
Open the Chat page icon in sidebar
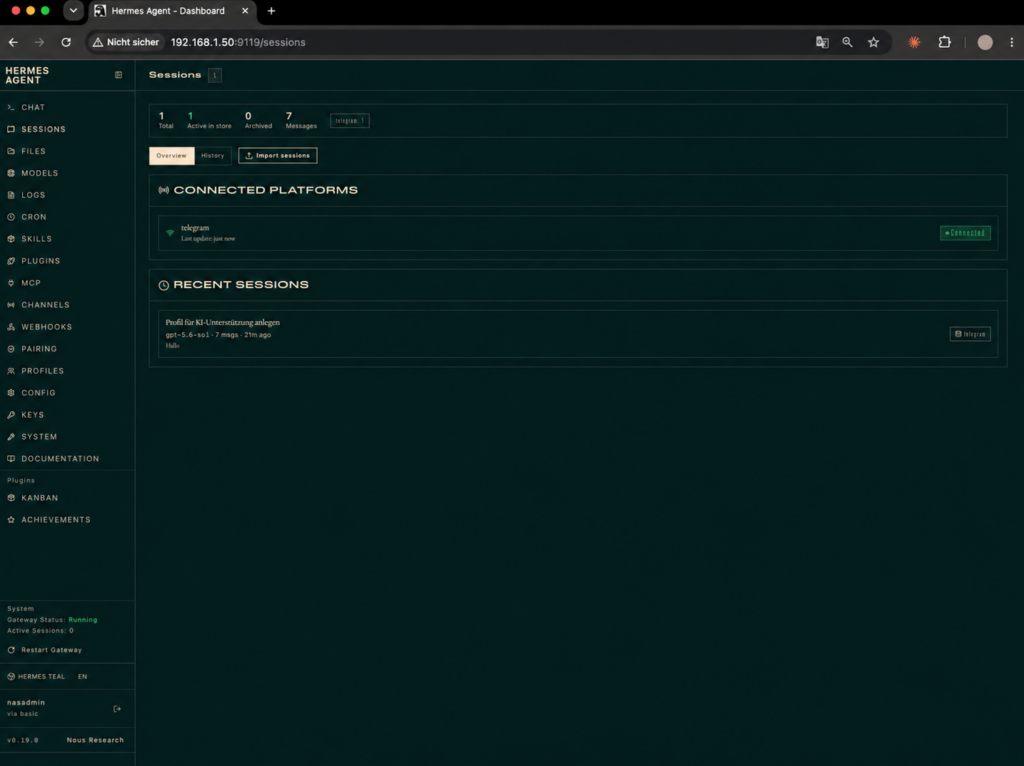(11, 107)
